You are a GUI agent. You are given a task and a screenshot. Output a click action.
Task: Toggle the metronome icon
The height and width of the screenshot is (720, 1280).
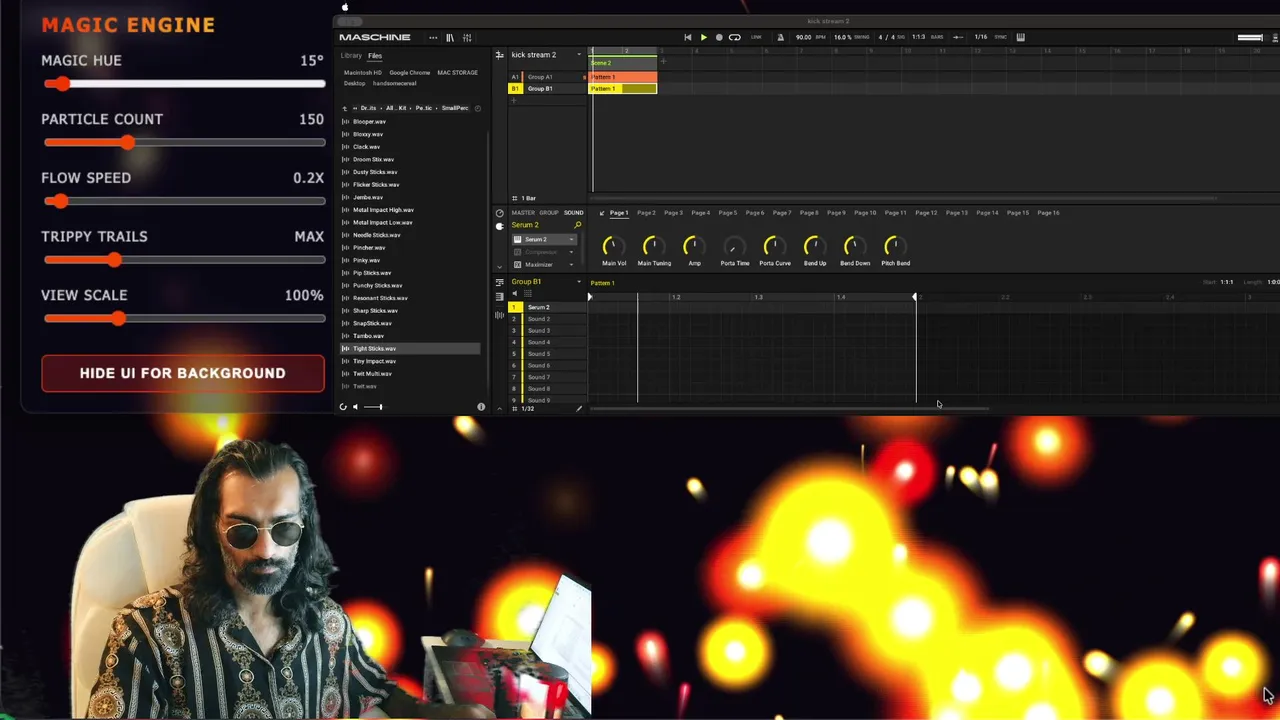pyautogui.click(x=781, y=37)
